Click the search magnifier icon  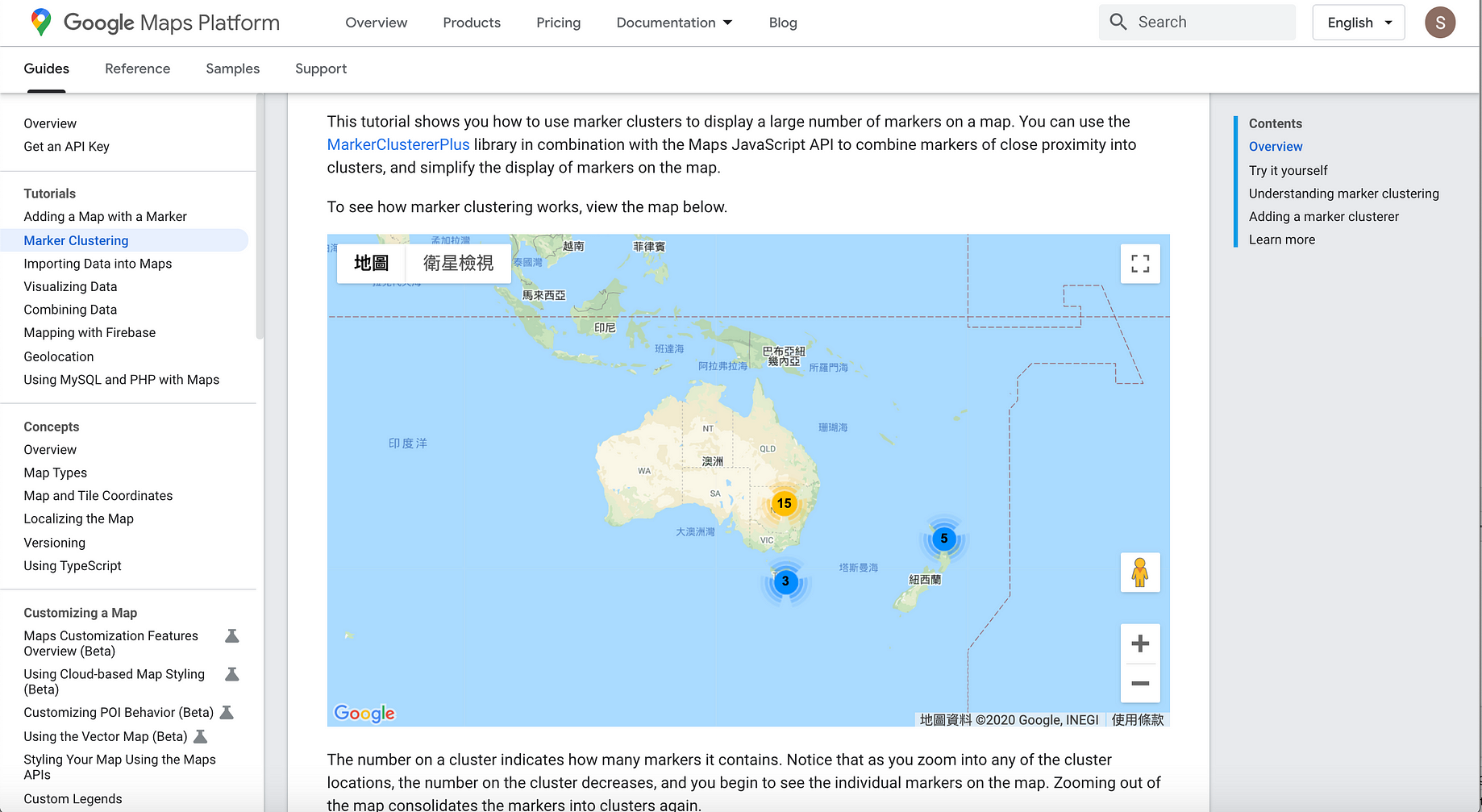click(x=1118, y=22)
